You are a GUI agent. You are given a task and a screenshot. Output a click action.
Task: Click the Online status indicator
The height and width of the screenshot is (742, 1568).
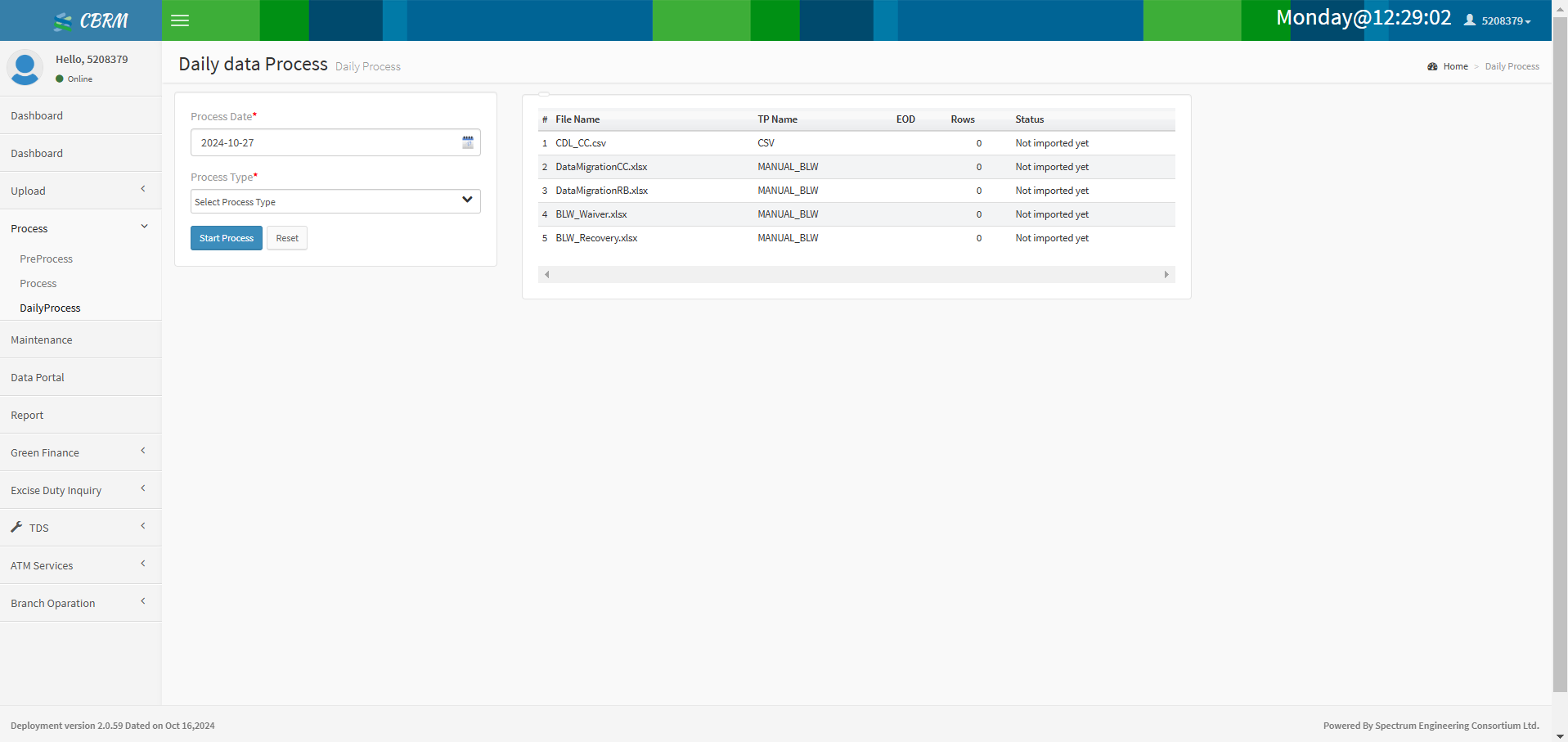[x=74, y=79]
